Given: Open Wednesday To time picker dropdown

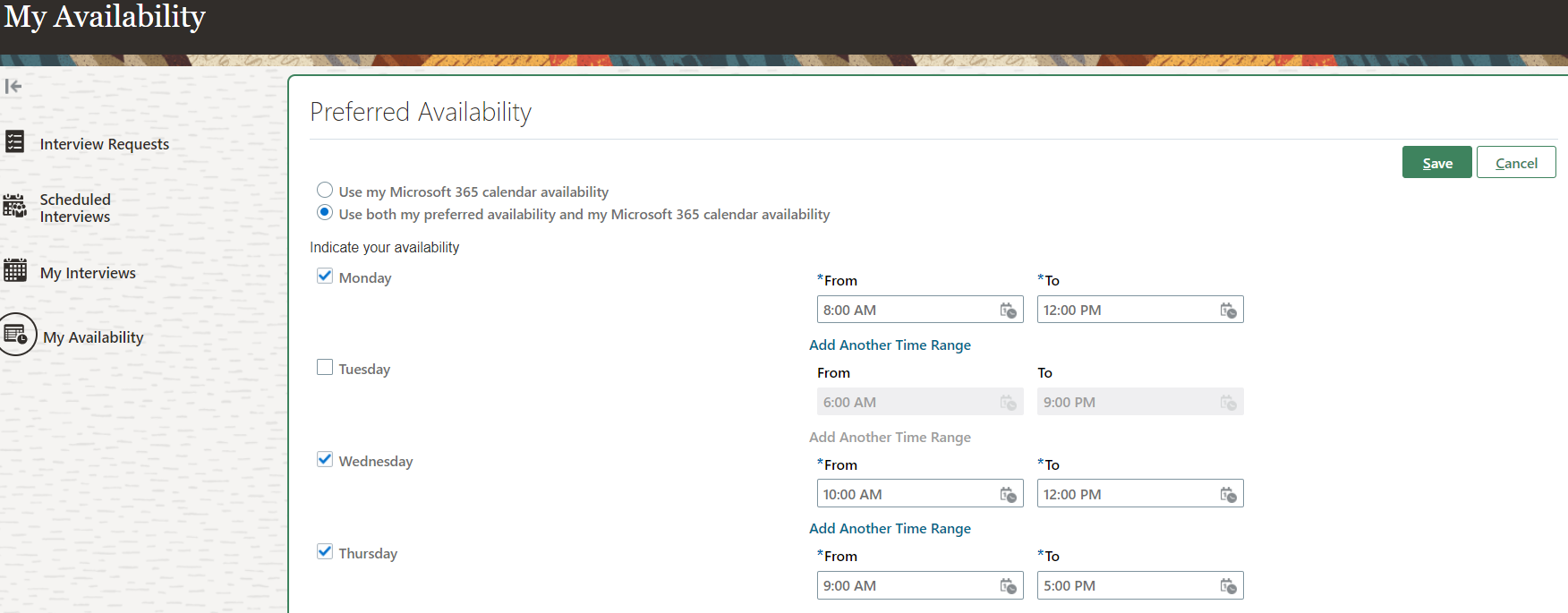Looking at the screenshot, I should [1228, 495].
